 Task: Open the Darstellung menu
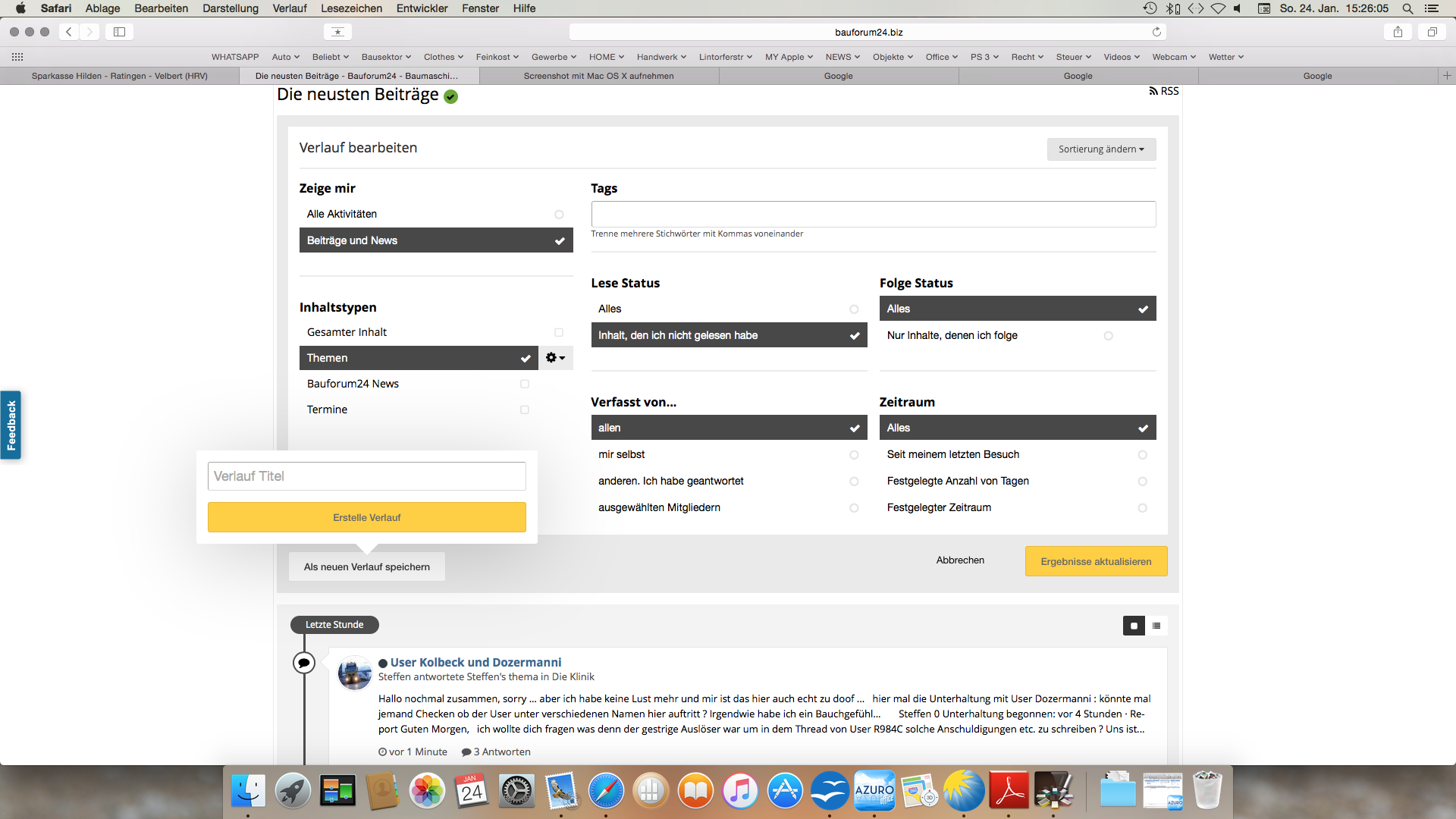pos(231,8)
